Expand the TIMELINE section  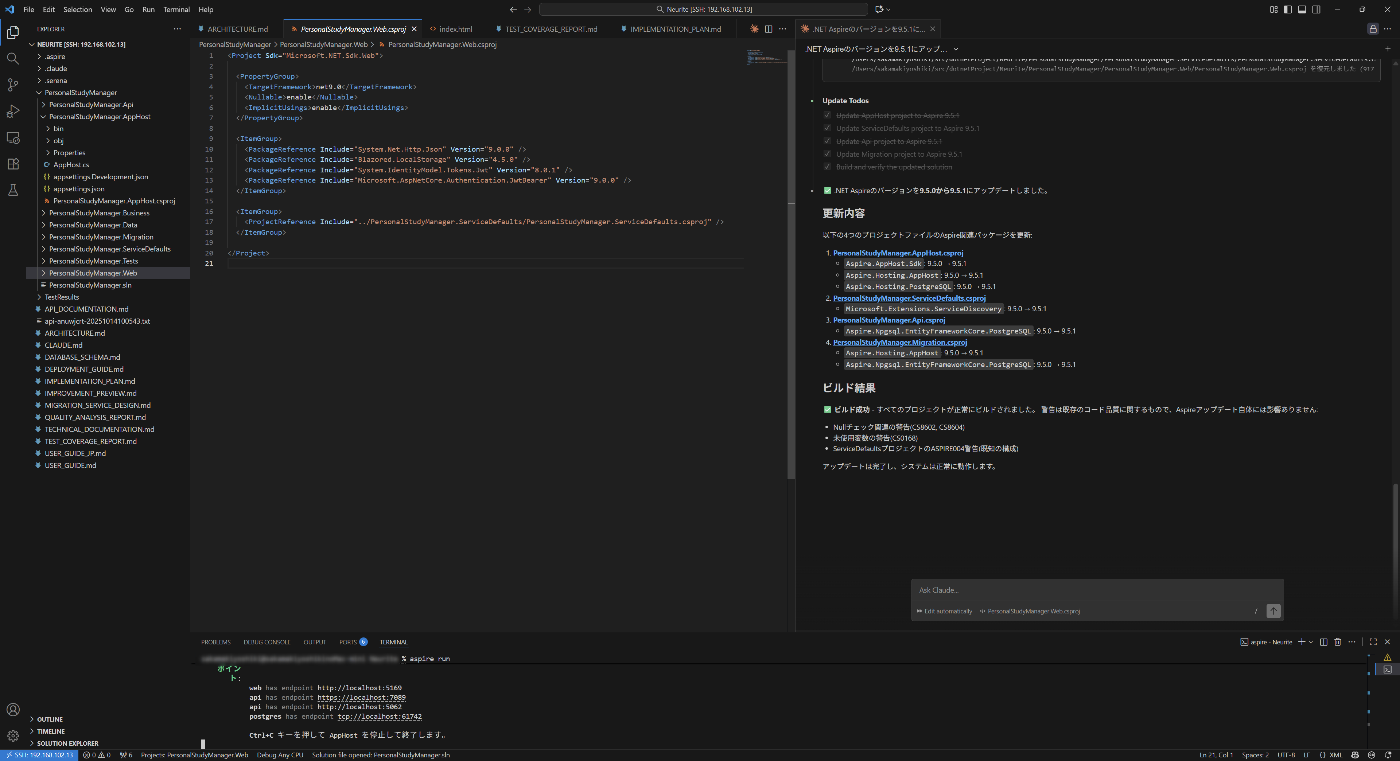coord(51,731)
